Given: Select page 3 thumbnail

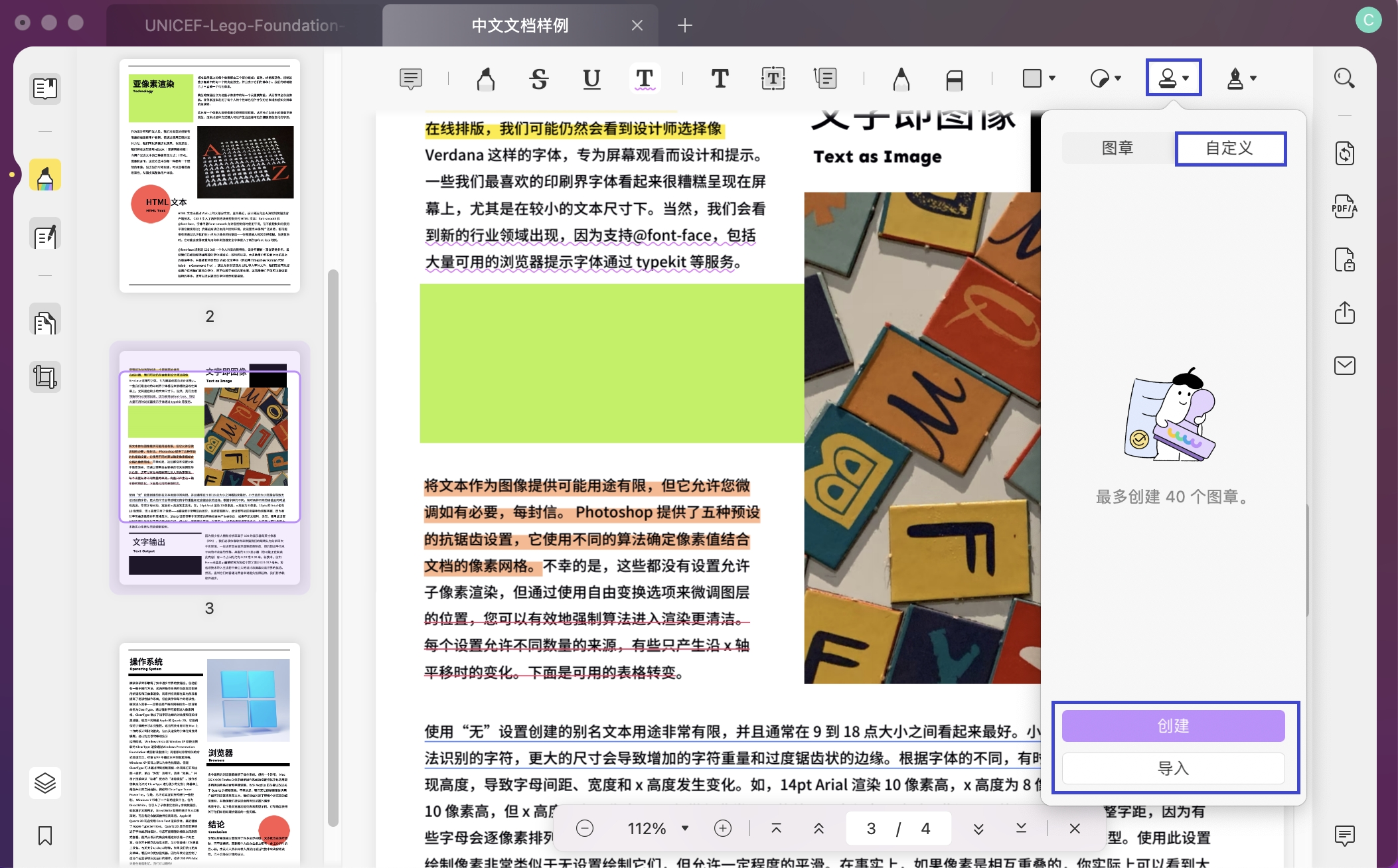Looking at the screenshot, I should point(210,468).
